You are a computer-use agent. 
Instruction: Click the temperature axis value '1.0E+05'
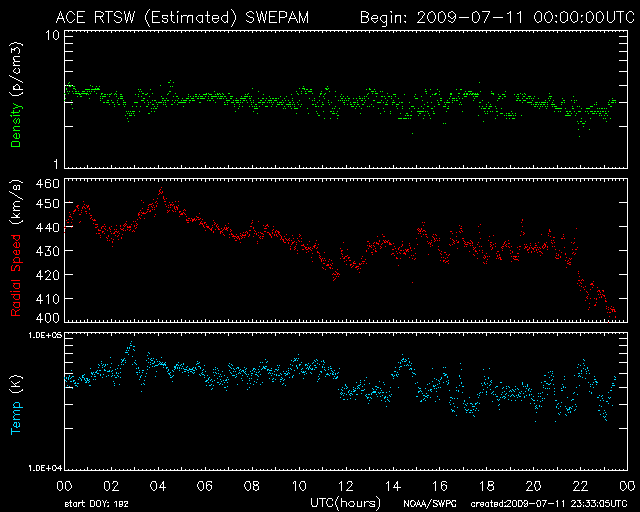45,335
